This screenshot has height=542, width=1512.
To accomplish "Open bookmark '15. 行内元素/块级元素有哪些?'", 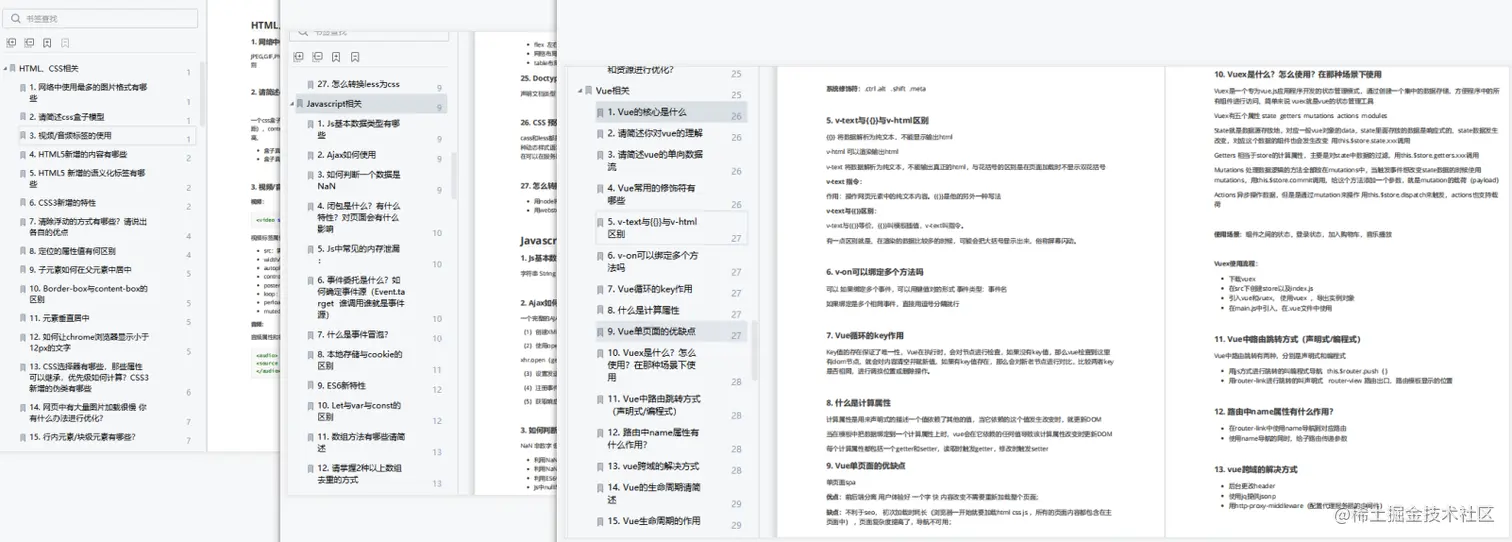I will (x=82, y=437).
